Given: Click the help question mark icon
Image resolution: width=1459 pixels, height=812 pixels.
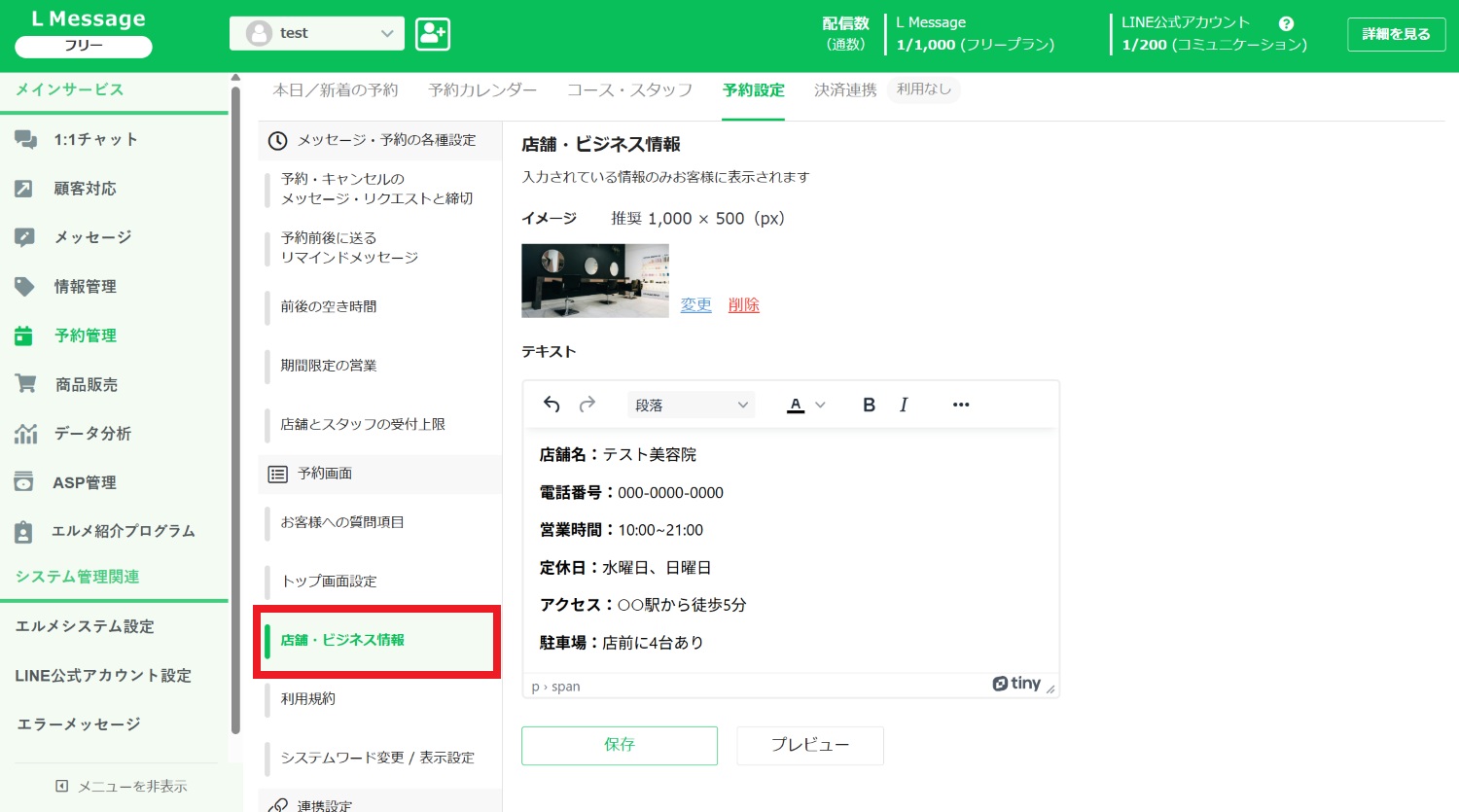Looking at the screenshot, I should coord(1286,23).
